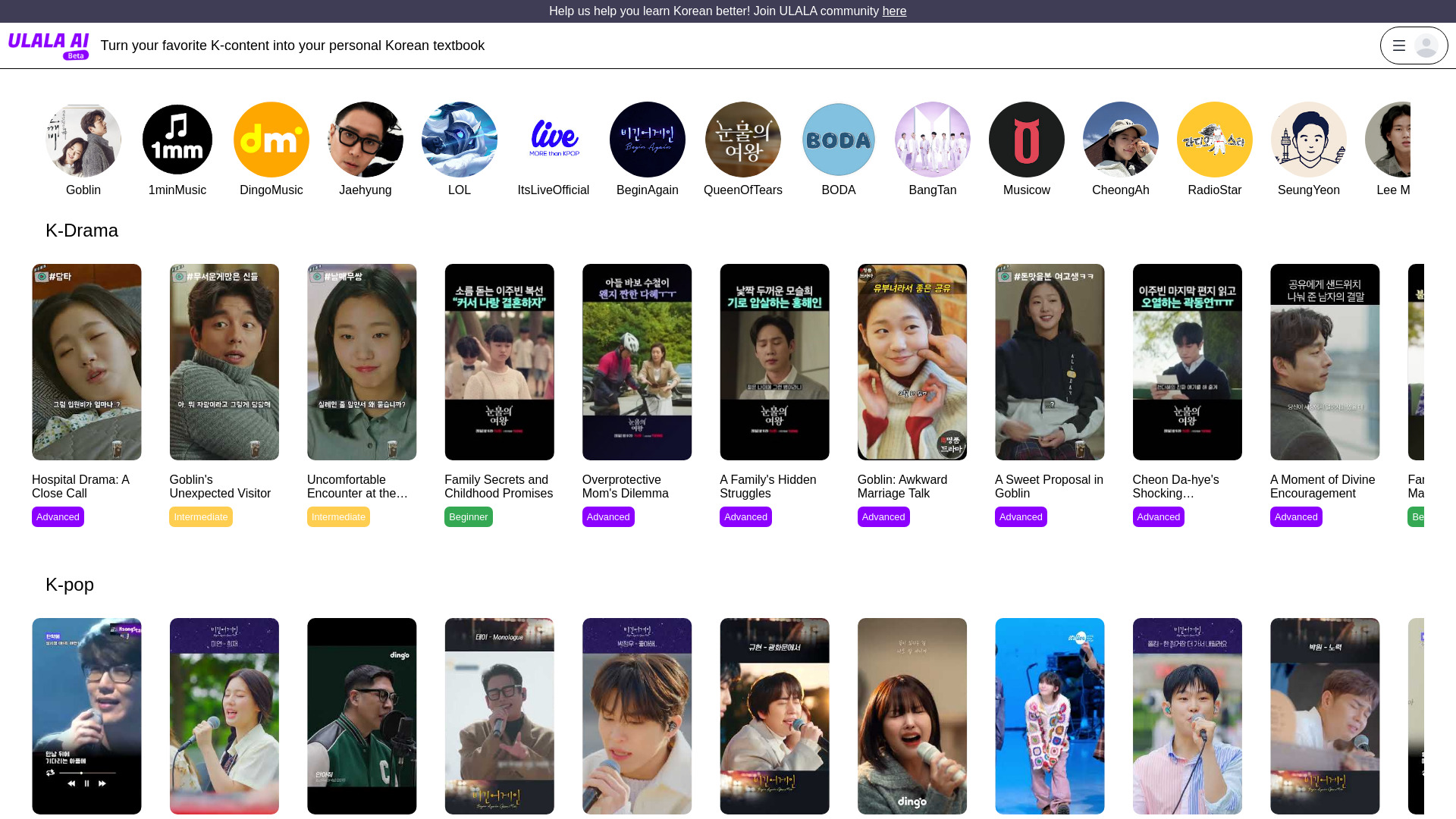Select the RadioStar channel icon
This screenshot has height=819, width=1456.
[1215, 140]
